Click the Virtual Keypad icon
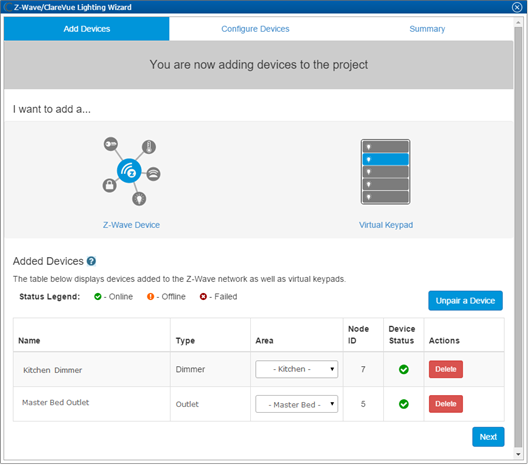528x465 pixels. tap(386, 172)
